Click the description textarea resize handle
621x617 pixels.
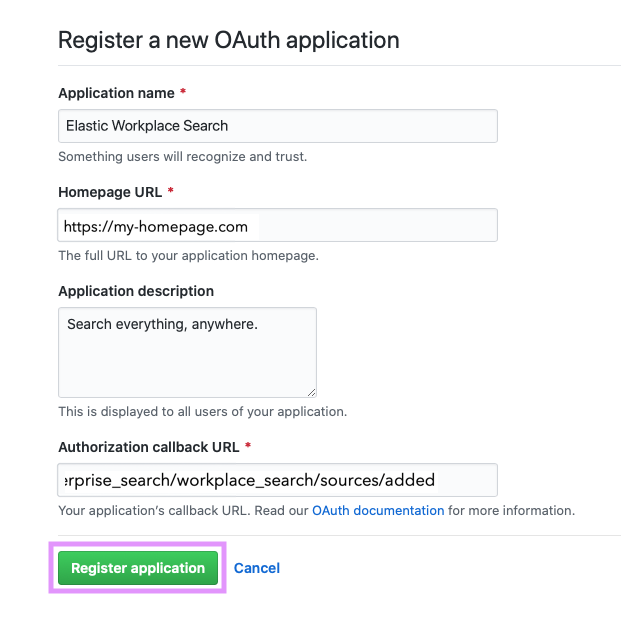click(311, 392)
